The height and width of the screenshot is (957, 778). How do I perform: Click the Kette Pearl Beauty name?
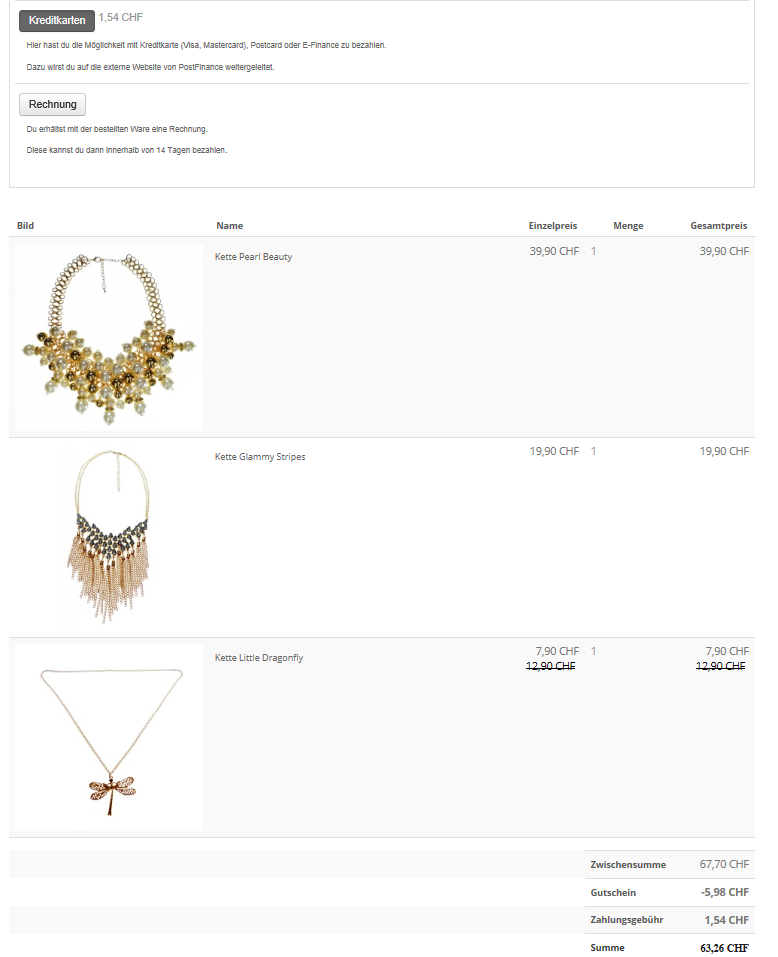pyautogui.click(x=253, y=257)
